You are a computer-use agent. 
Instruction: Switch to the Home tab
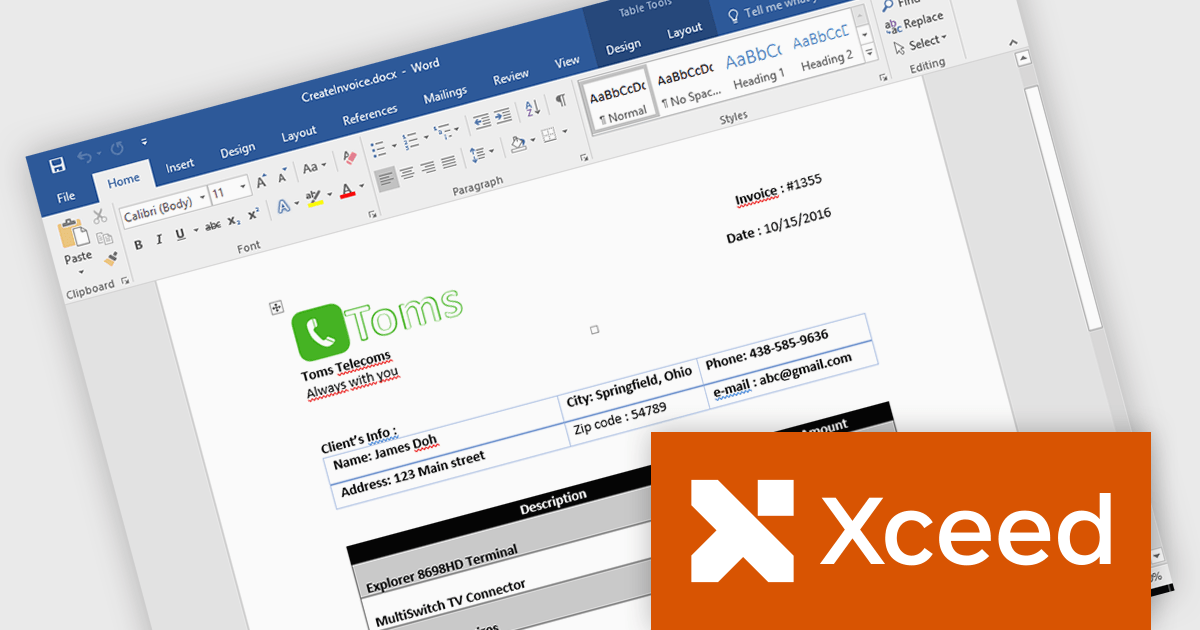coord(123,181)
